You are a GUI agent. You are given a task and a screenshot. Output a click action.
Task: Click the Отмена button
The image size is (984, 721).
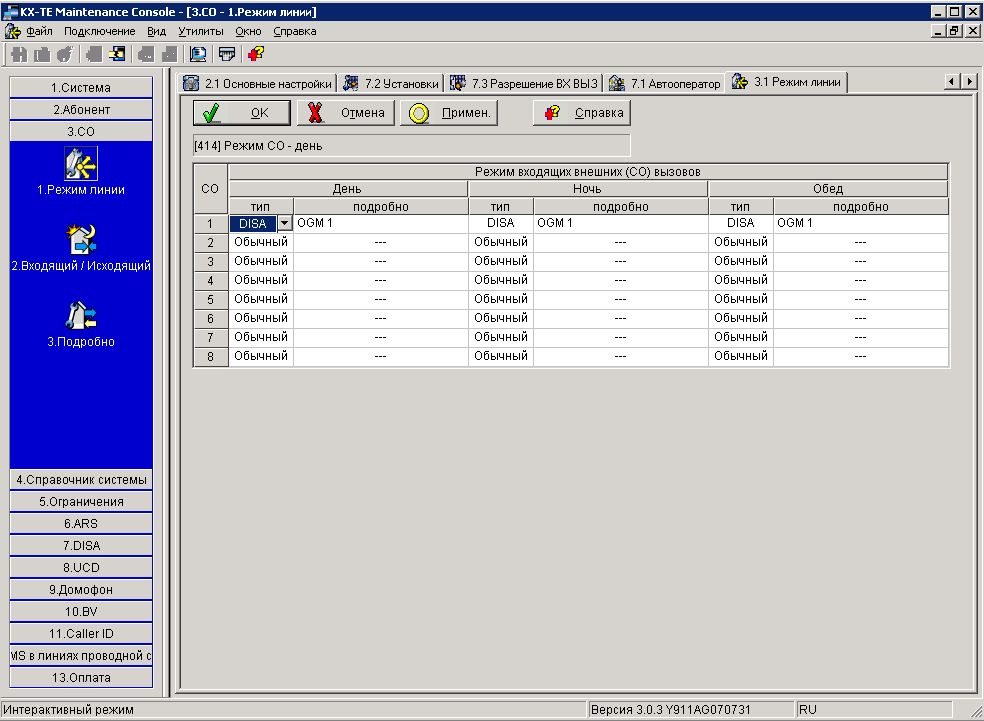coord(346,113)
